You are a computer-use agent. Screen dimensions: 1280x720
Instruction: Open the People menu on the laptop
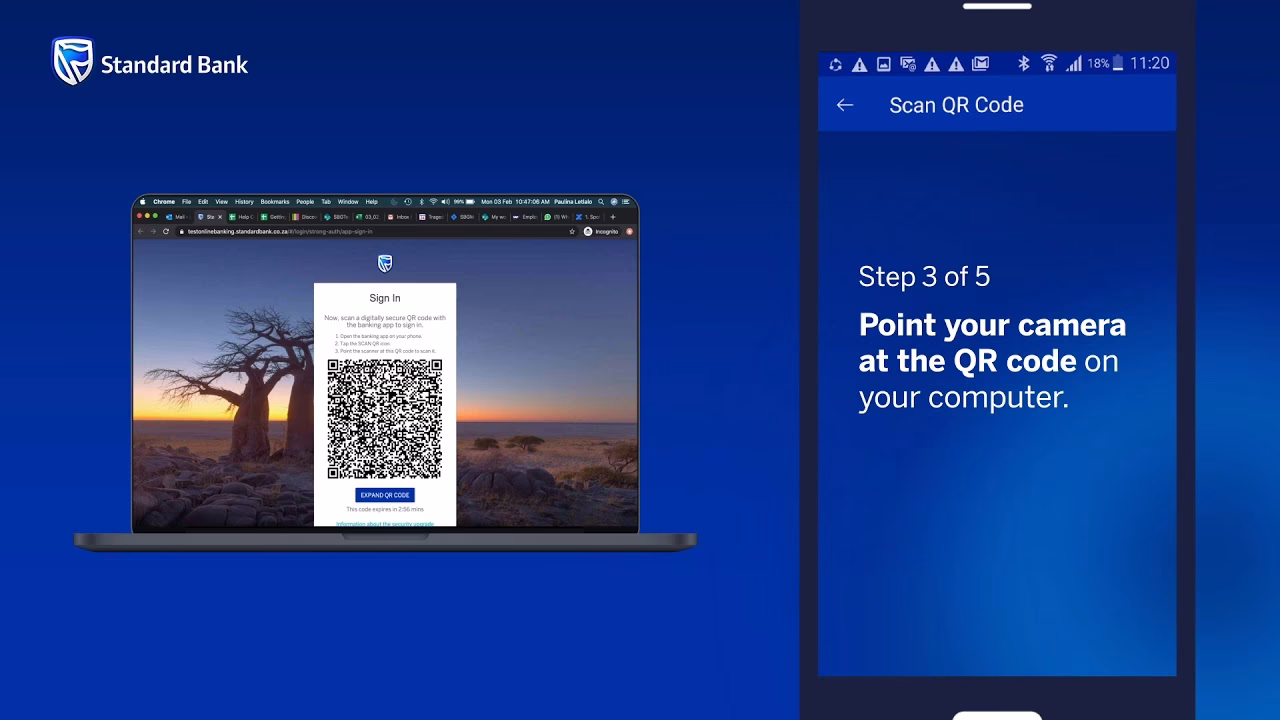(305, 202)
